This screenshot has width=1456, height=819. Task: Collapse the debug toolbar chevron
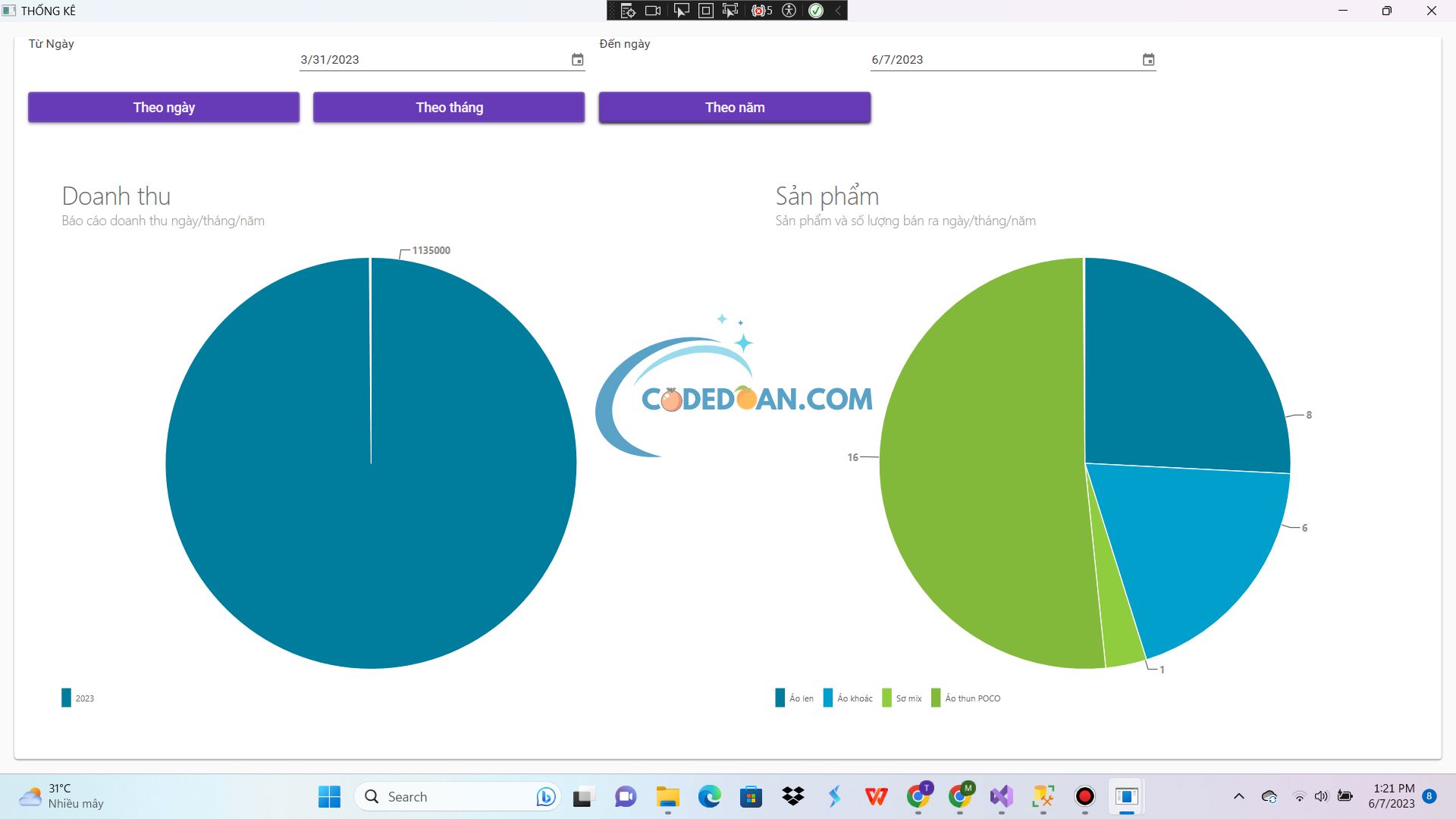coord(837,11)
